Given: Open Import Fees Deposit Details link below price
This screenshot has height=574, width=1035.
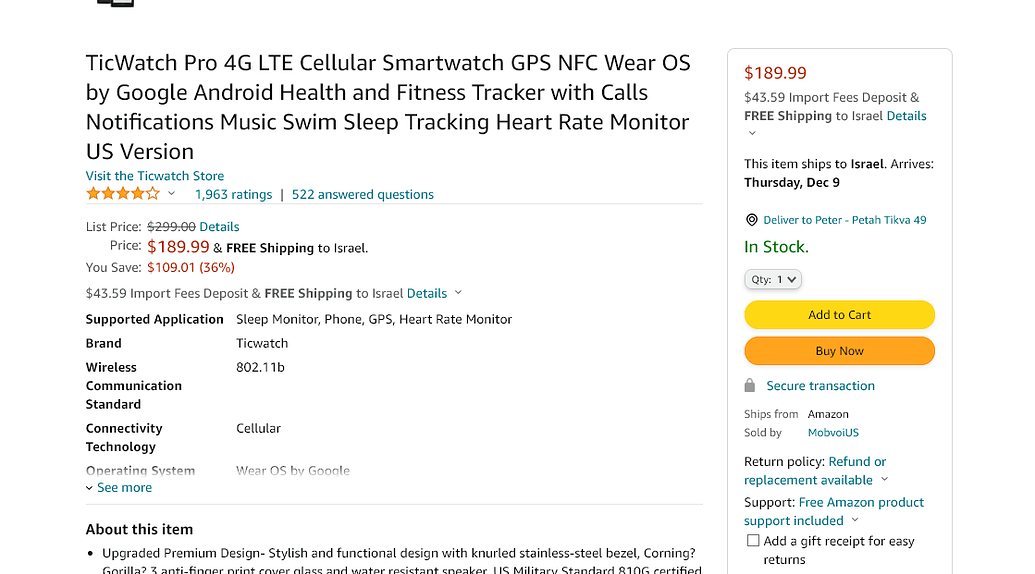Looking at the screenshot, I should [426, 294].
